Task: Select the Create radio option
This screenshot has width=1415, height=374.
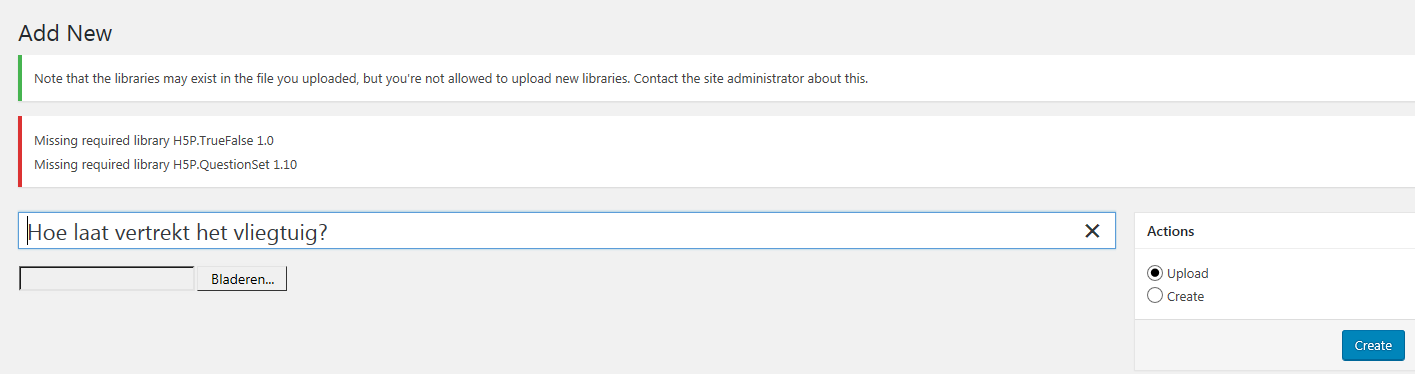Action: coord(1155,296)
